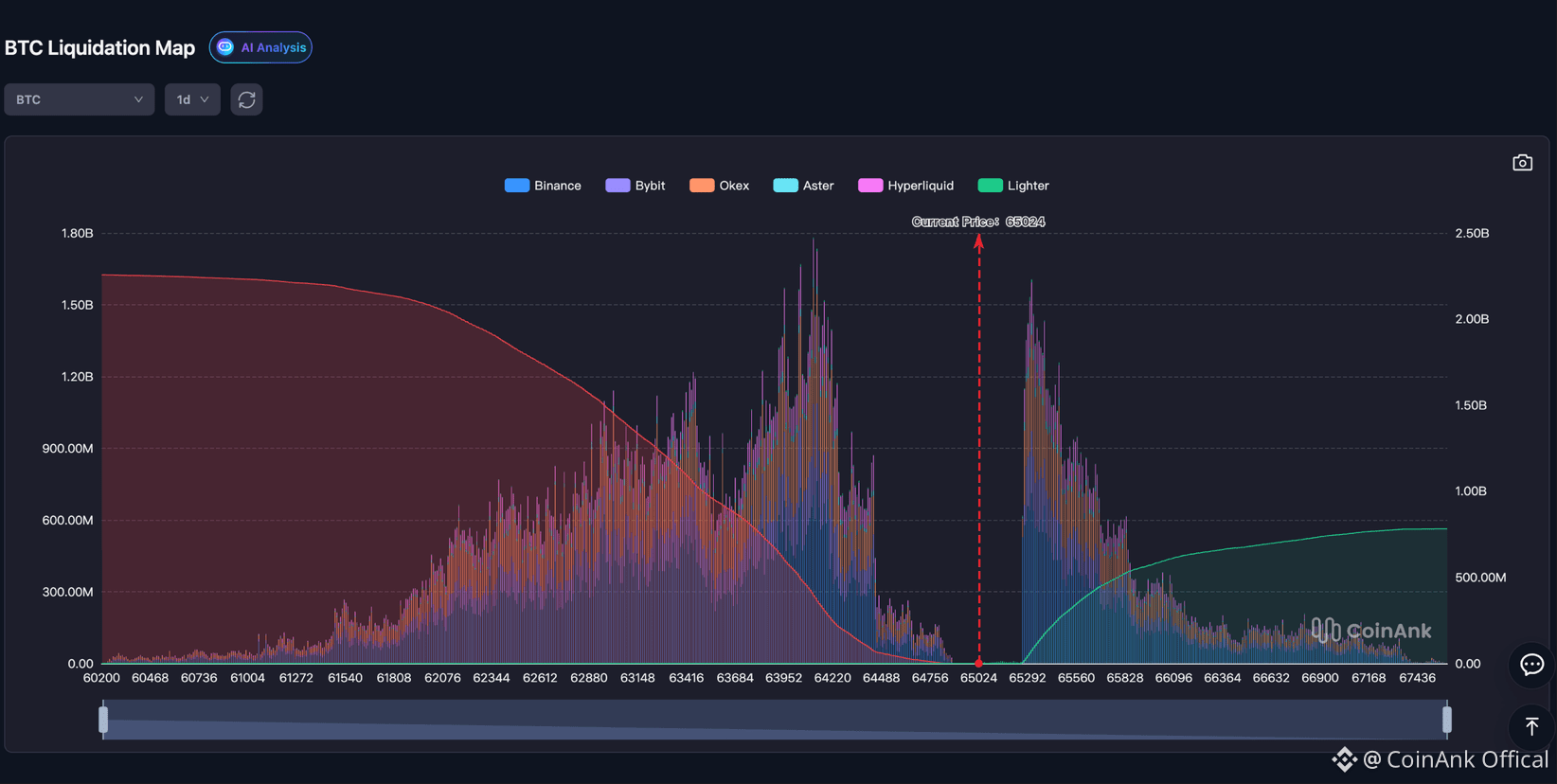Click the 500.00M right axis value

[1480, 578]
